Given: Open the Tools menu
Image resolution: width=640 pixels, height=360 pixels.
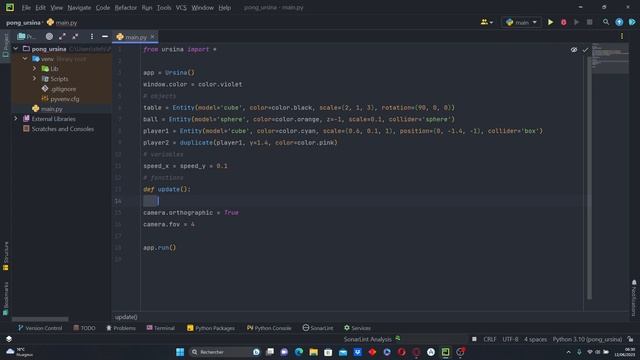Looking at the screenshot, I should [164, 8].
